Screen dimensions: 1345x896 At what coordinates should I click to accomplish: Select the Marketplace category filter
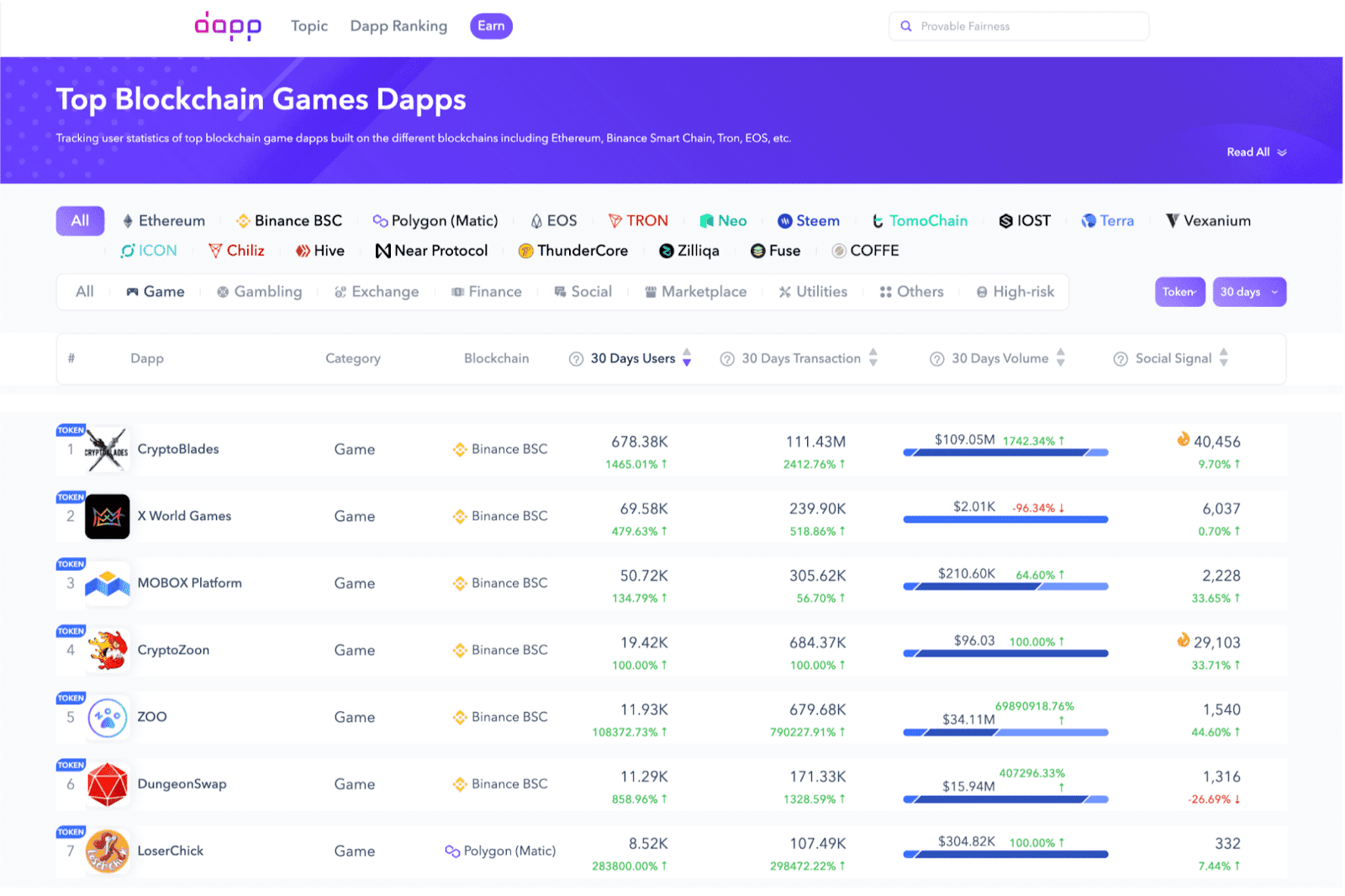[x=696, y=293]
